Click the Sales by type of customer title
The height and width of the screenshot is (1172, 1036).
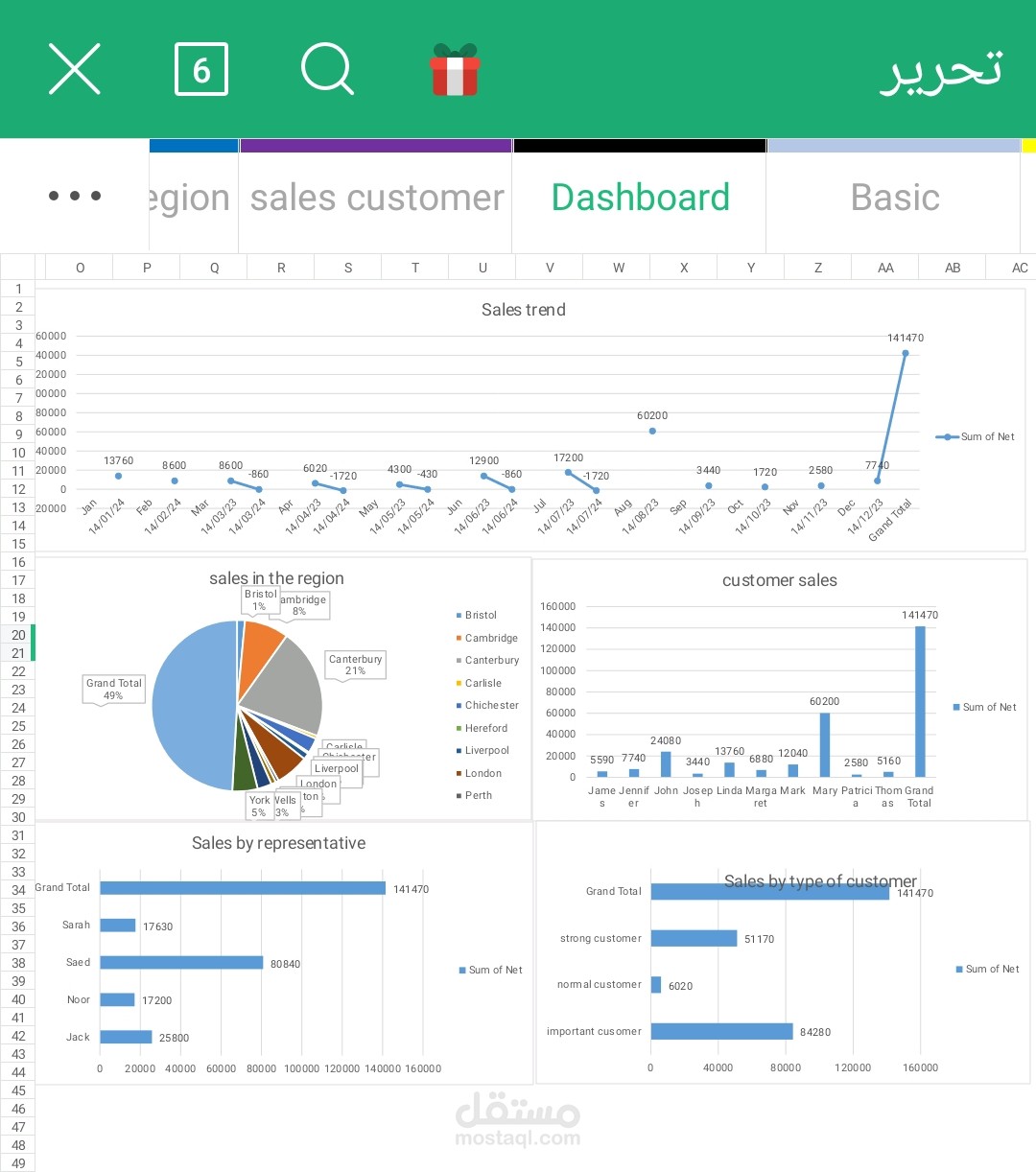tap(820, 881)
